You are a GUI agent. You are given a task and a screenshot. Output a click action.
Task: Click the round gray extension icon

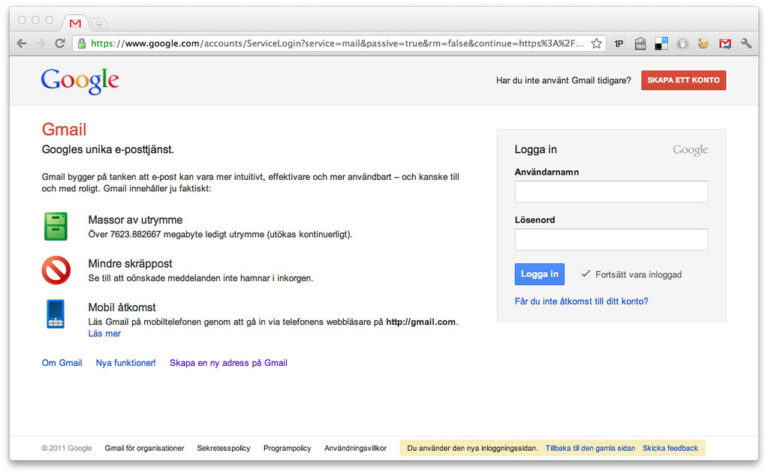coord(682,44)
